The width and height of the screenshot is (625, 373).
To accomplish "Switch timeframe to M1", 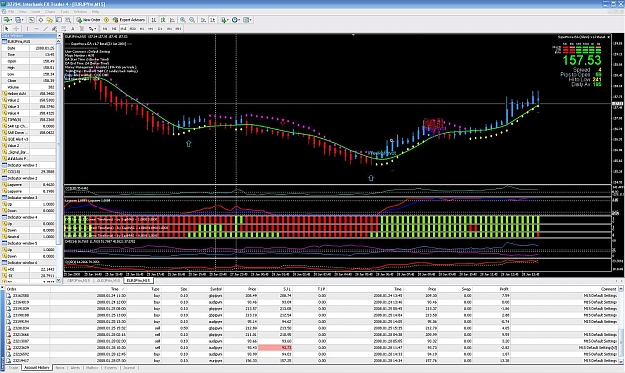I will pos(105,29).
